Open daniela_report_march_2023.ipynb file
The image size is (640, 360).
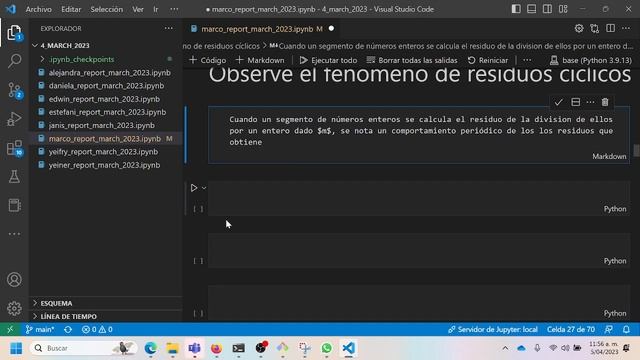coord(106,86)
